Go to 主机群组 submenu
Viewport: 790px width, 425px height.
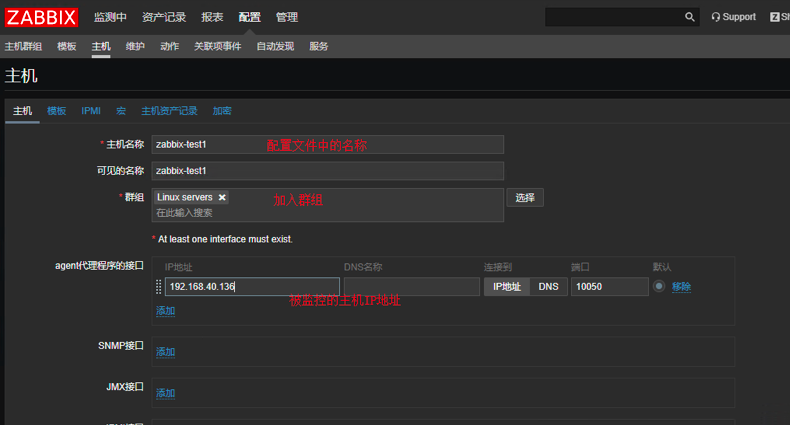[x=23, y=46]
